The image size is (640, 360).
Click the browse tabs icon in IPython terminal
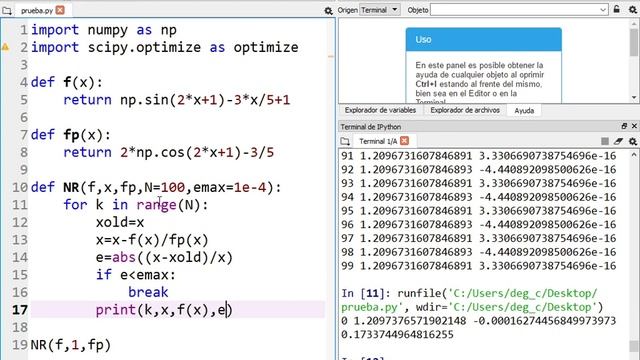pyautogui.click(x=345, y=141)
